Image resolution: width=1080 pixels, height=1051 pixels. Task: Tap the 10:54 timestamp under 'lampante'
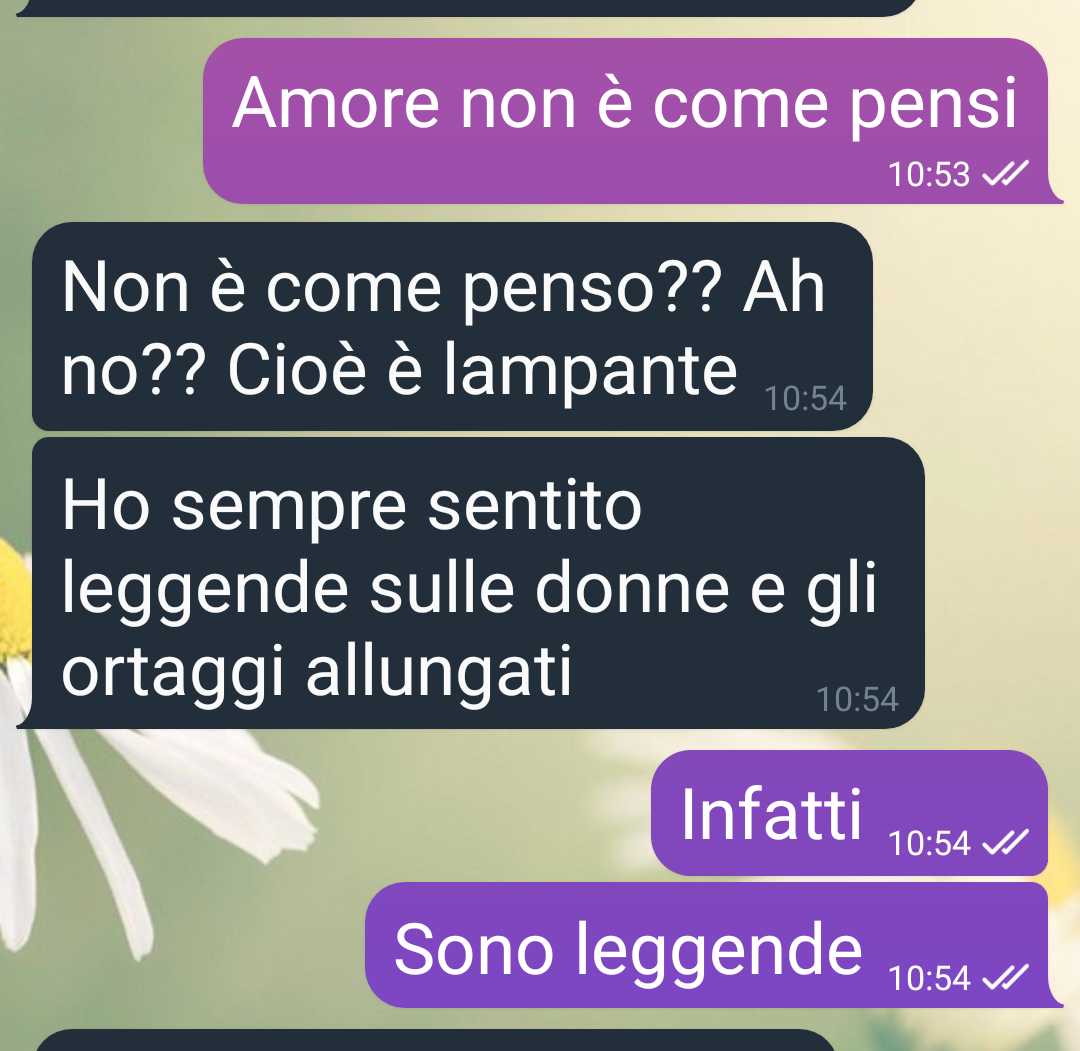coord(805,398)
